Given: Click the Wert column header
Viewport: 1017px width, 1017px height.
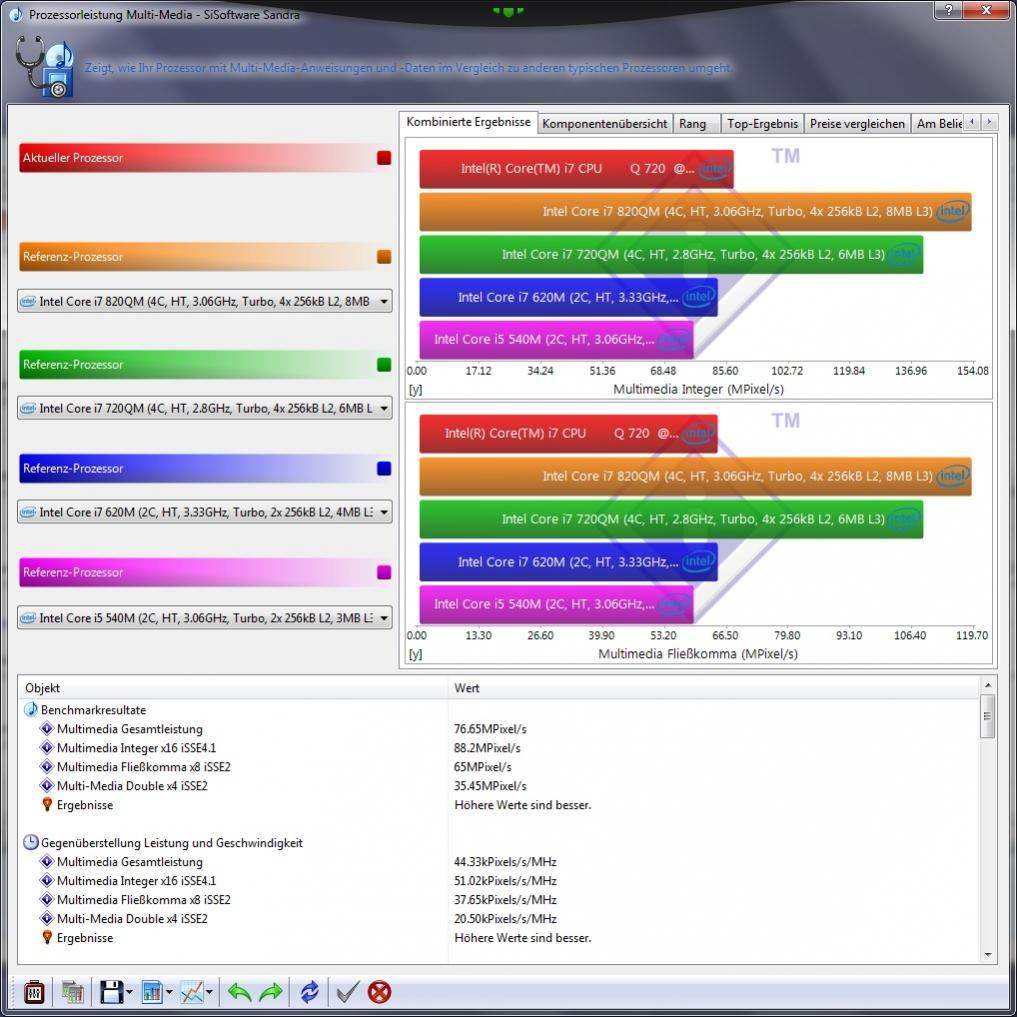Looking at the screenshot, I should (x=713, y=688).
